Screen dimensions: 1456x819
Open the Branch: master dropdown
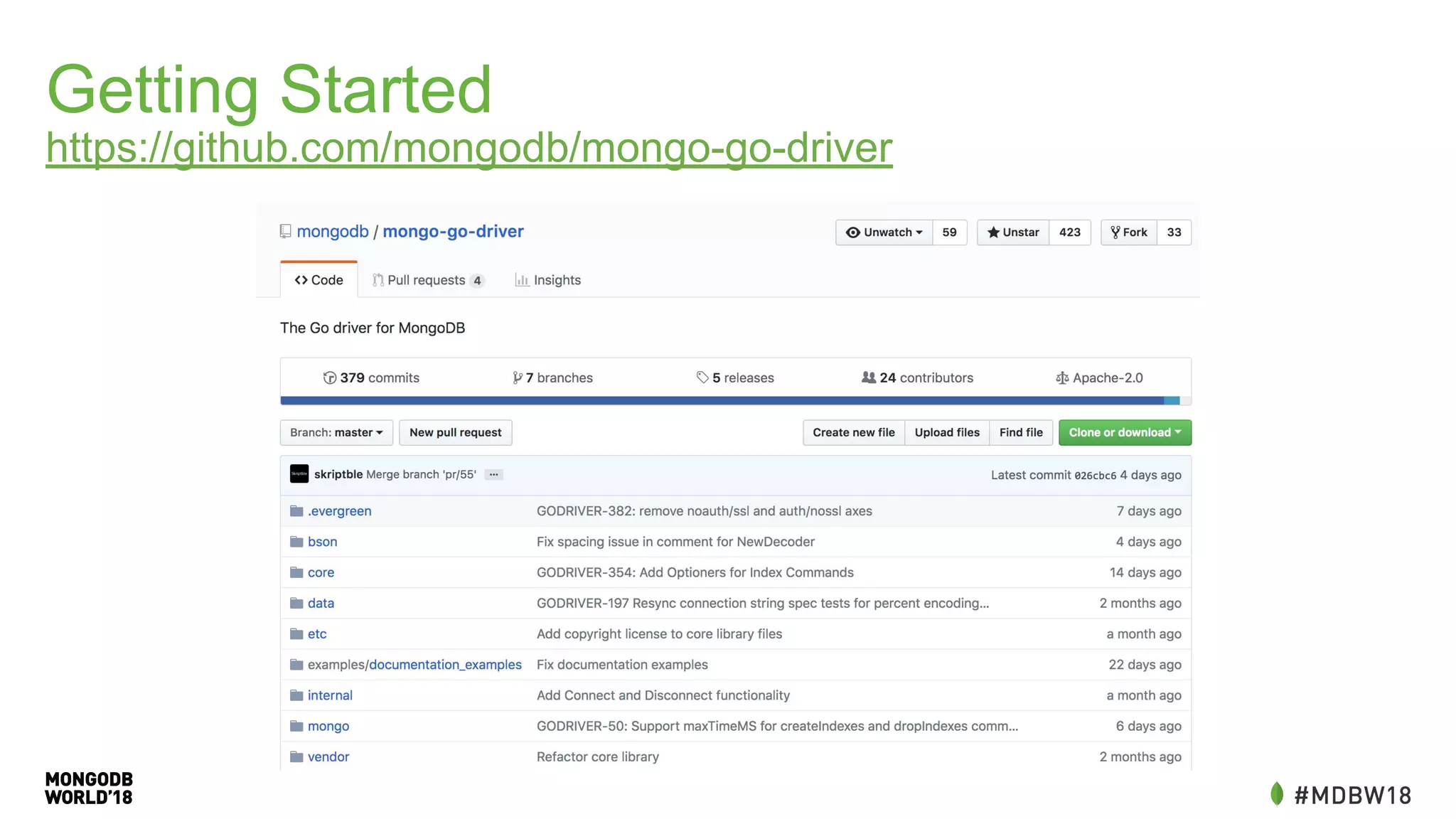point(336,432)
